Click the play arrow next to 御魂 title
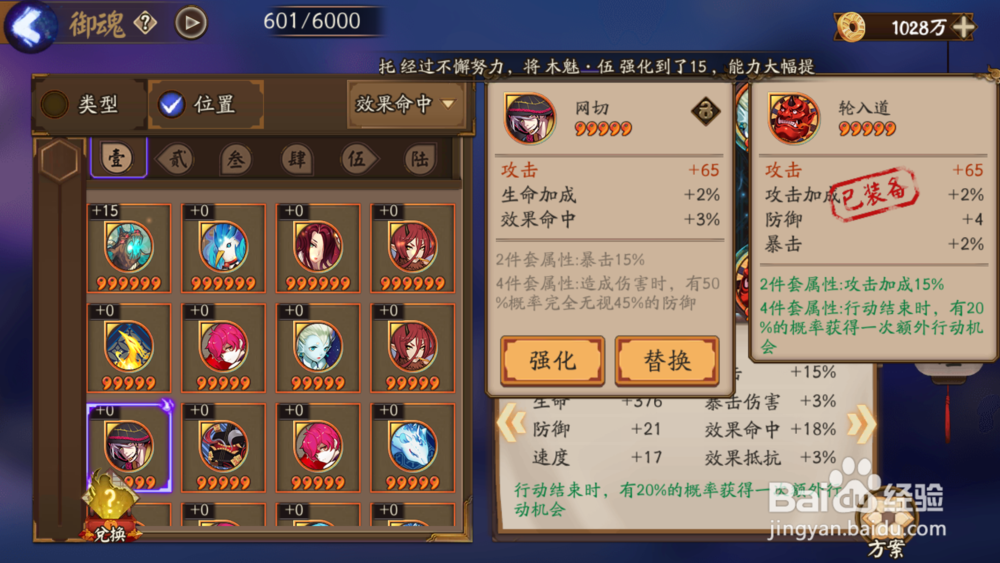The height and width of the screenshot is (563, 1000). (191, 23)
